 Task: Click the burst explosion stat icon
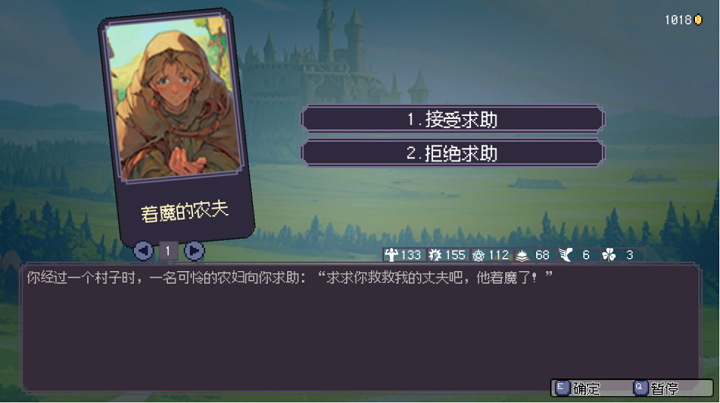click(434, 255)
